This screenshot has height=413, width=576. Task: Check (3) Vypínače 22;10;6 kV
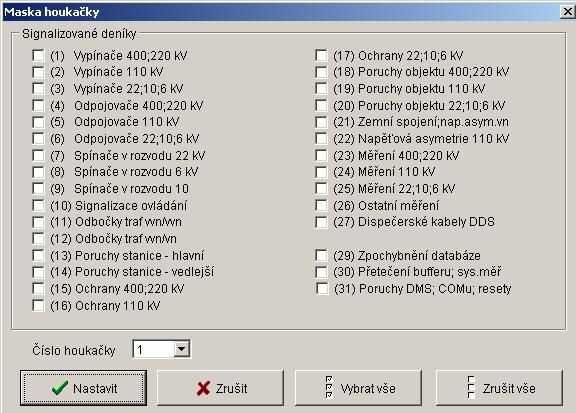(x=38, y=89)
